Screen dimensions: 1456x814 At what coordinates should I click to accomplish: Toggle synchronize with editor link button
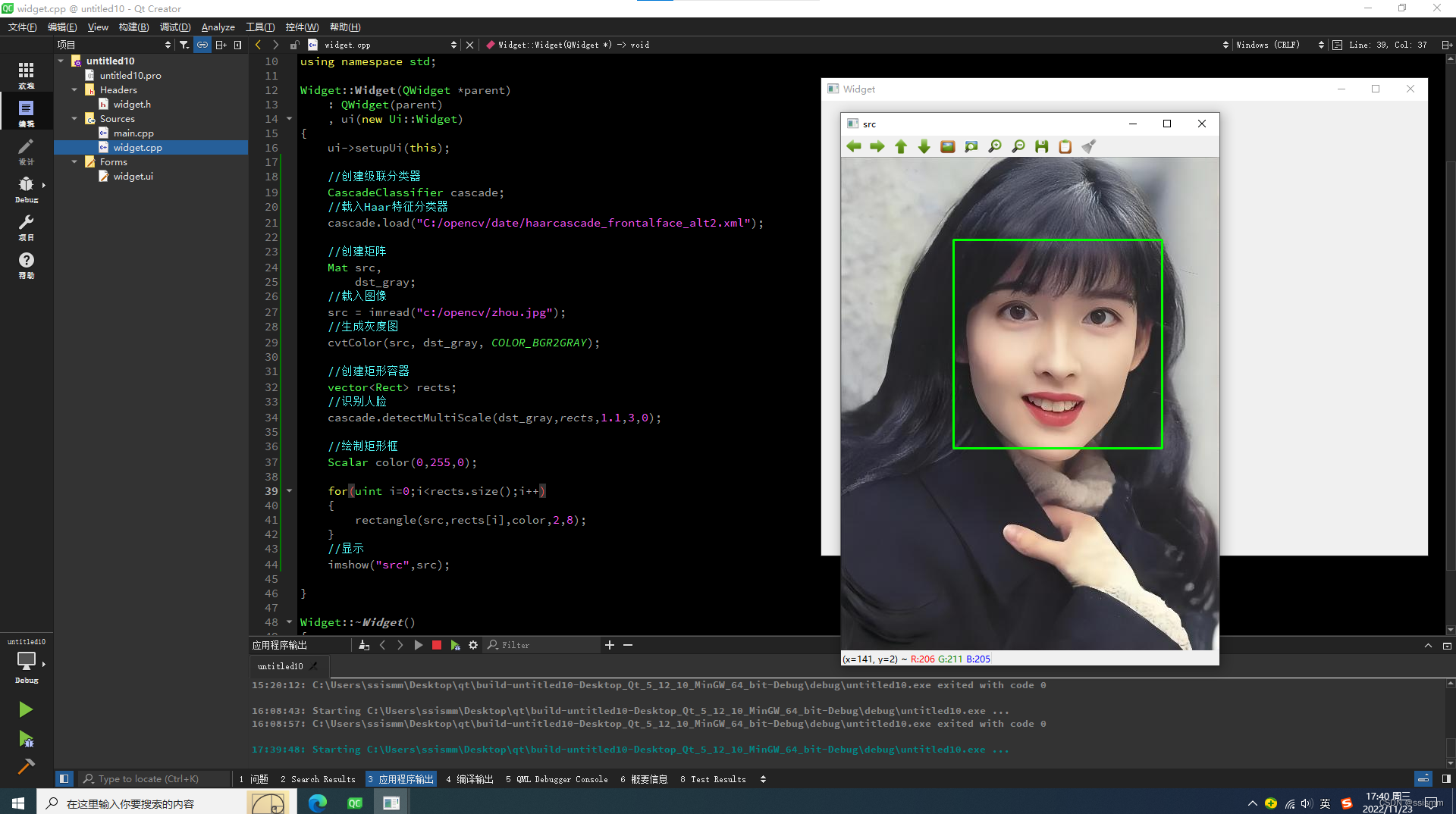coord(202,45)
